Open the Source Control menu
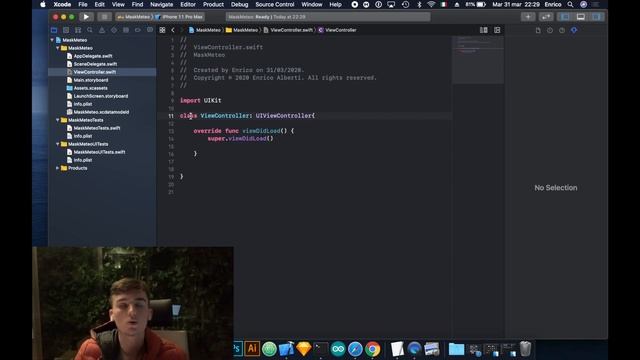This screenshot has height=360, width=640. pyautogui.click(x=275, y=4)
